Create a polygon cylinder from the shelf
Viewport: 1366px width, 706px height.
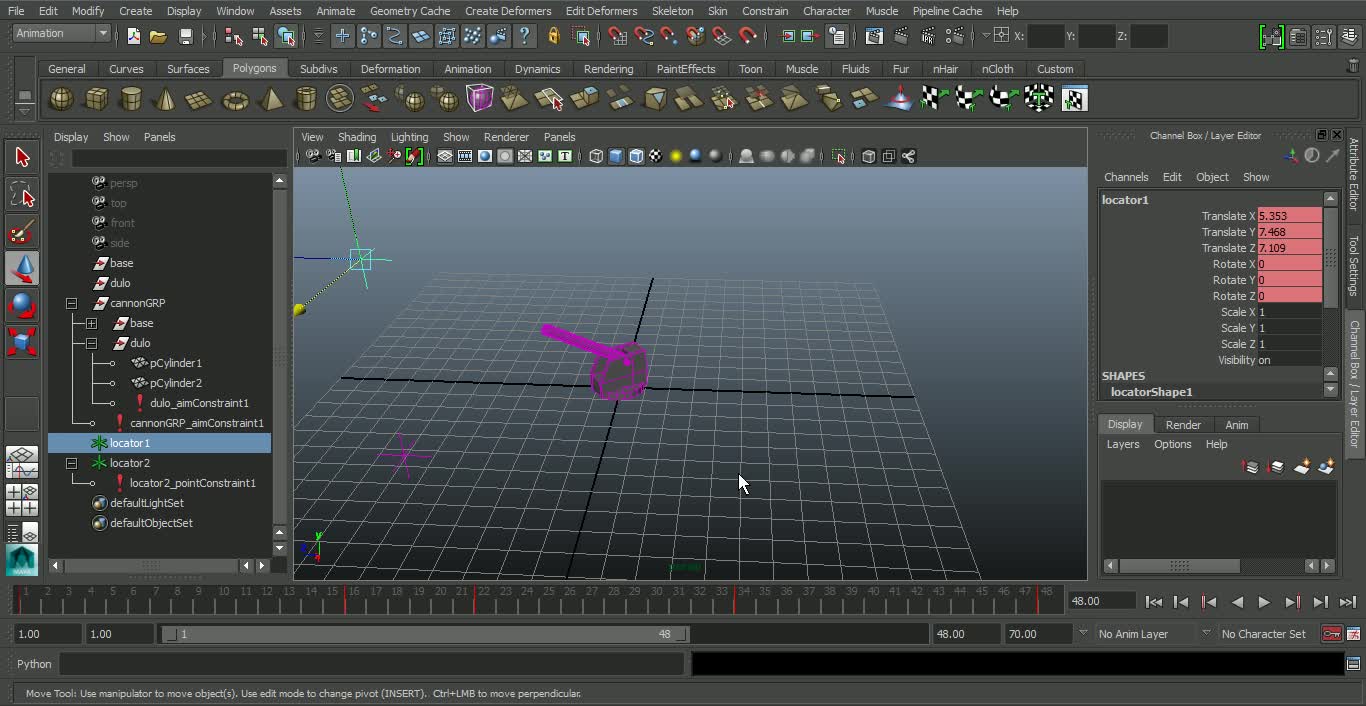coord(130,99)
